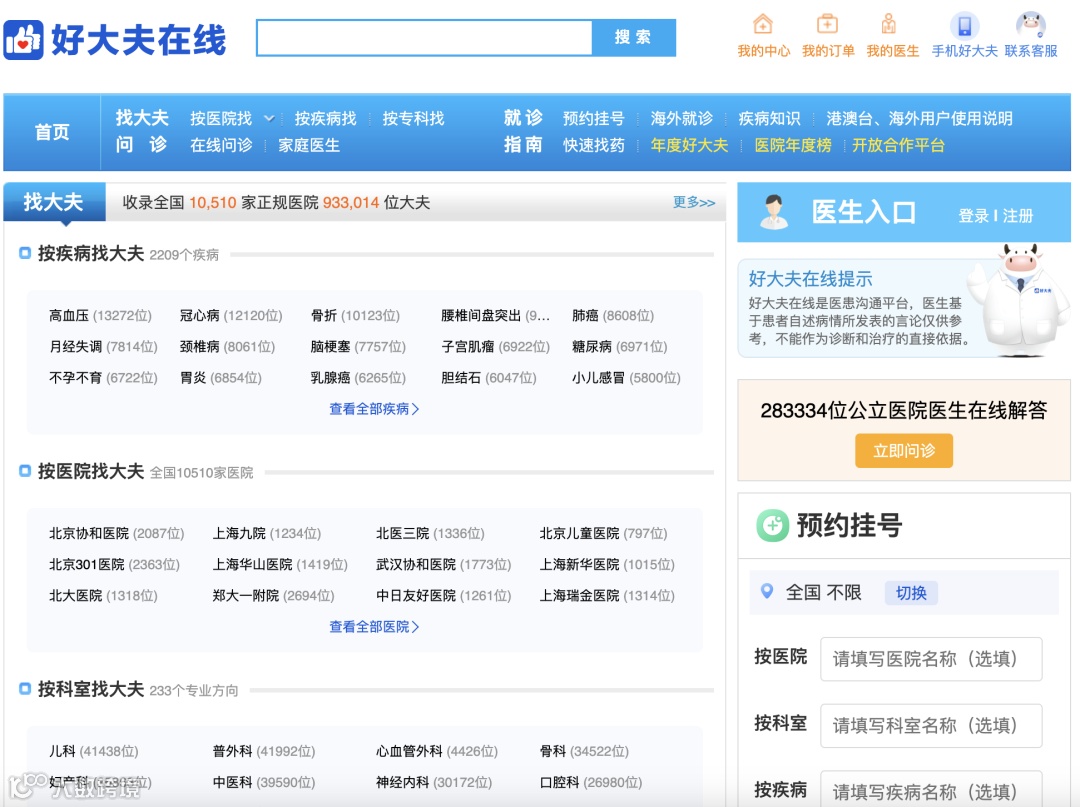
Task: Open 口腔科 department link
Action: (x=559, y=782)
